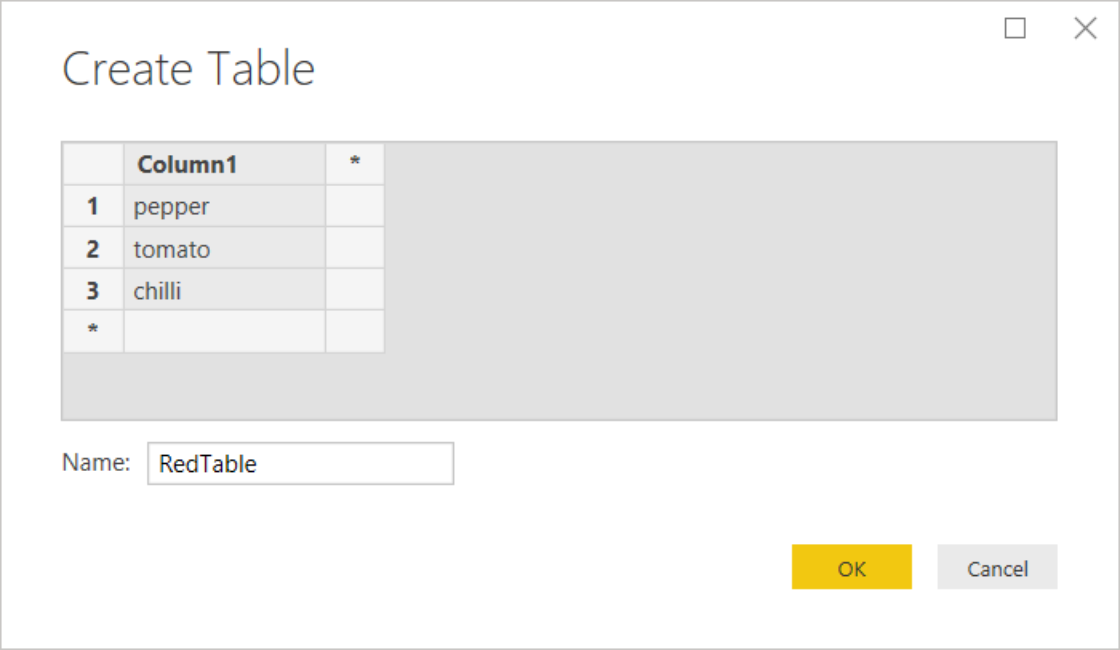Select the pepper cell
The width and height of the screenshot is (1120, 650).
point(224,207)
